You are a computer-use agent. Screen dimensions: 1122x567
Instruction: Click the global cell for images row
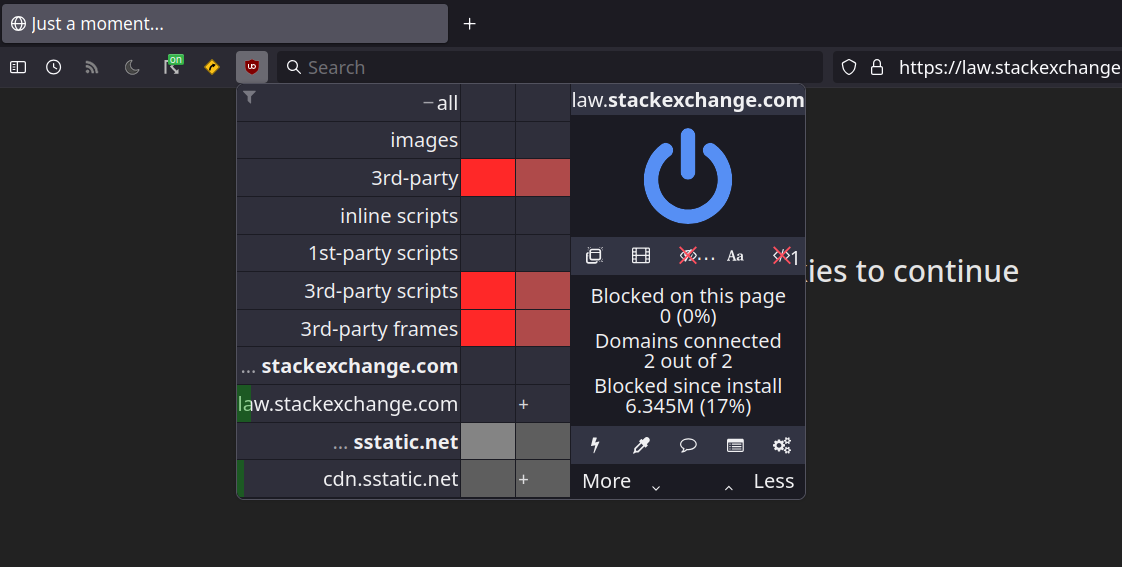coord(488,140)
